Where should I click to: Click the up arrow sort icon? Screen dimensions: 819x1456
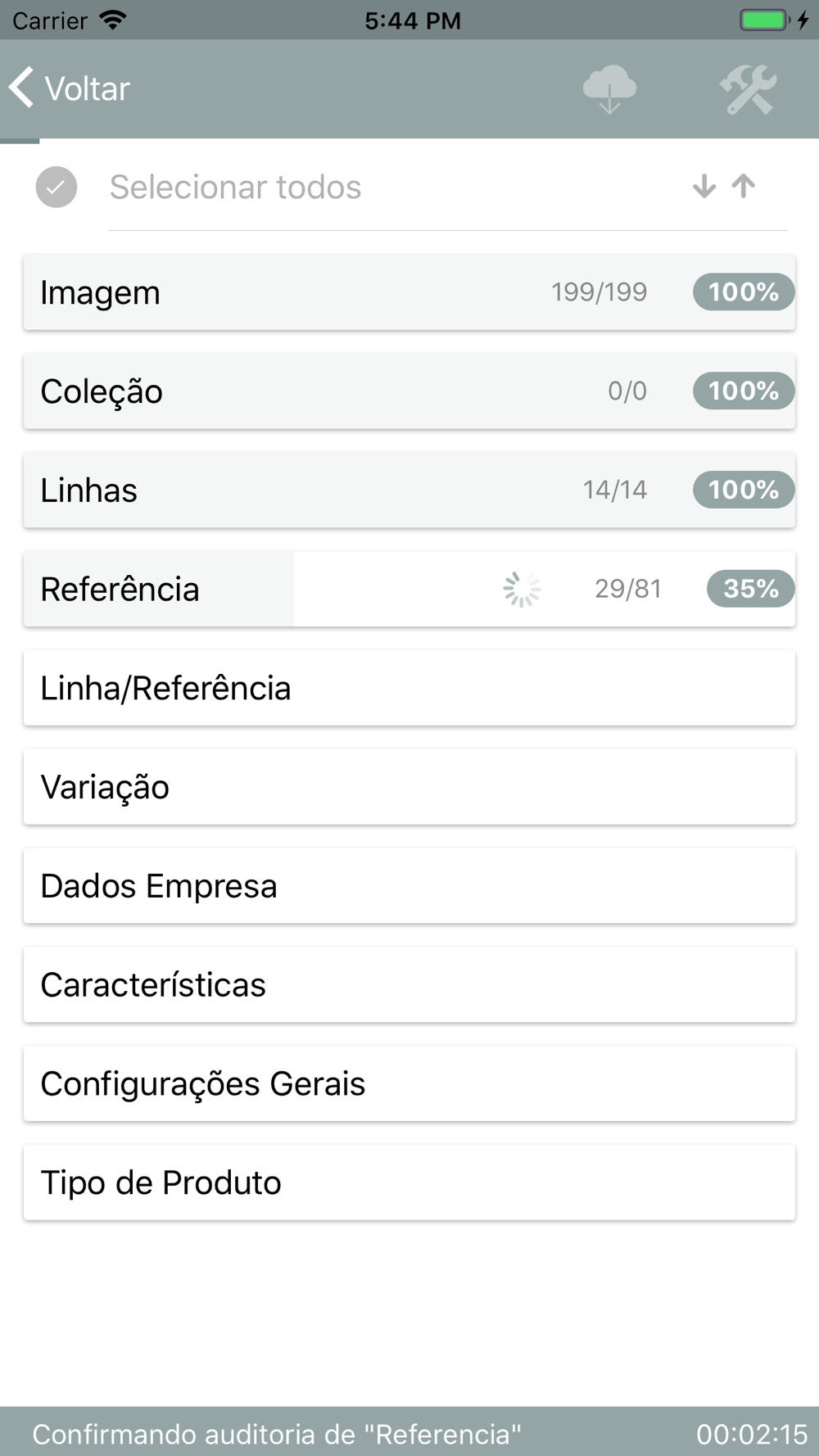(x=744, y=187)
